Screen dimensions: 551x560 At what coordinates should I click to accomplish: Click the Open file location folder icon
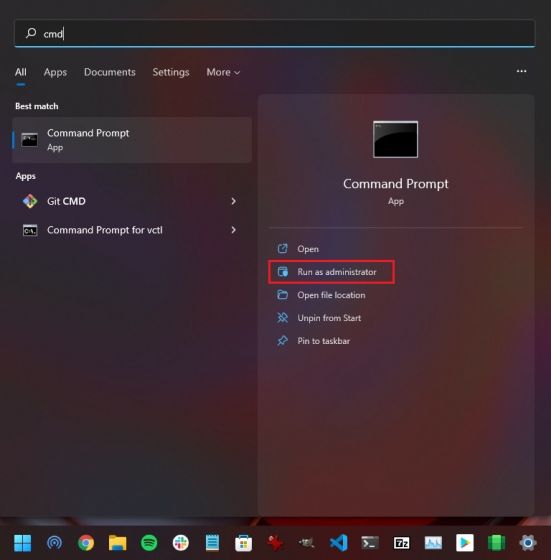[282, 295]
